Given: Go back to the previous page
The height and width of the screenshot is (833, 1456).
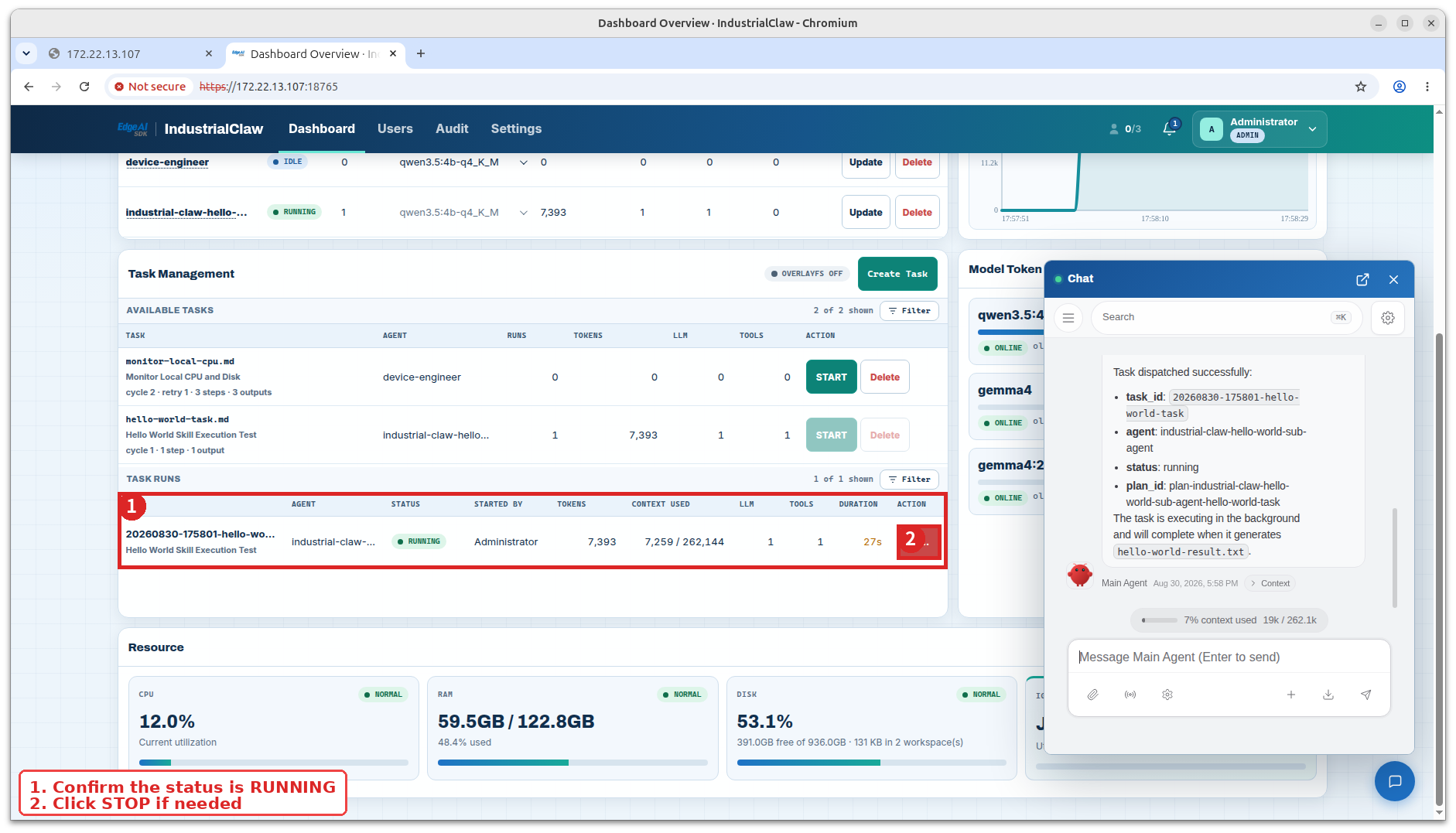Looking at the screenshot, I should pyautogui.click(x=29, y=87).
